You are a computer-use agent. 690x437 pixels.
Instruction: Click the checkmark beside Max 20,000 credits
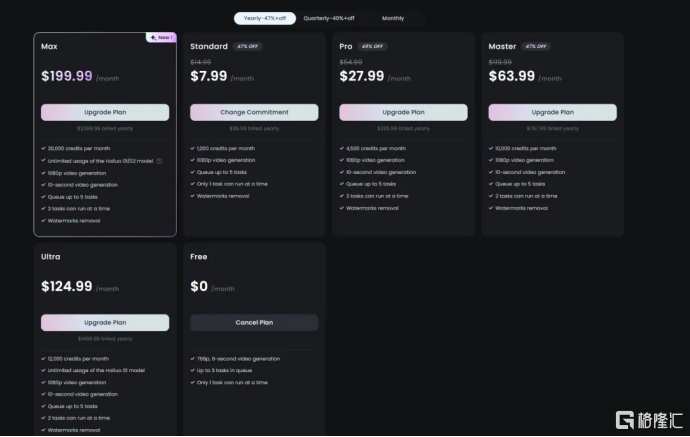(44, 148)
